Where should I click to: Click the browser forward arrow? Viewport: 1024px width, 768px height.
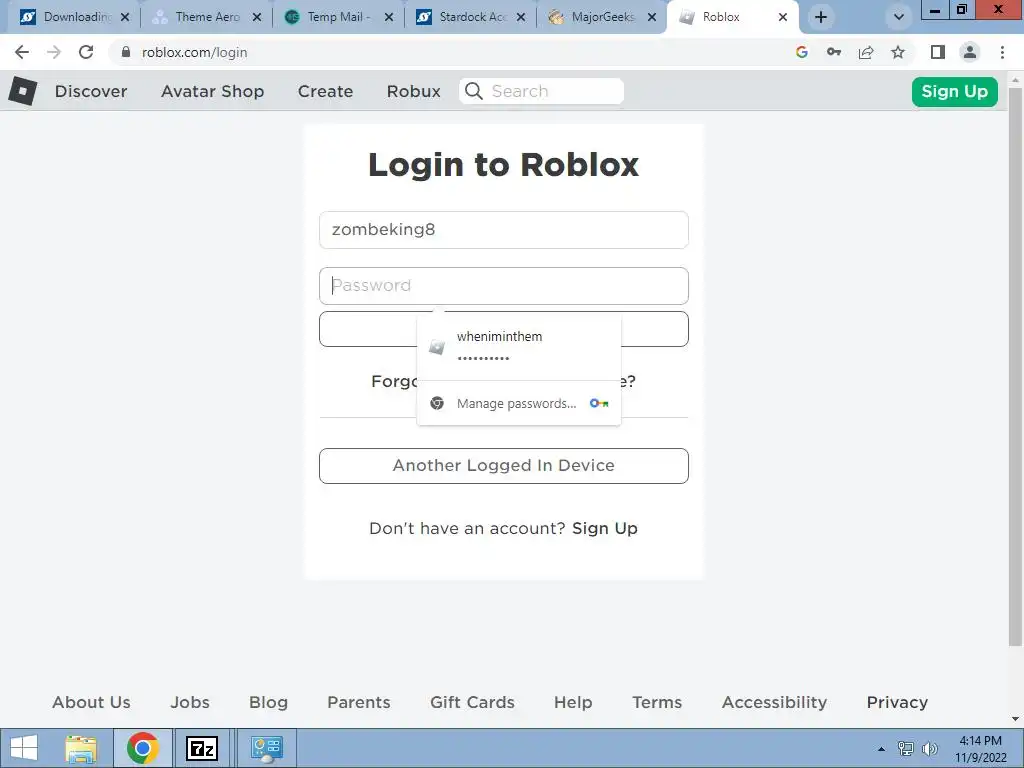[x=54, y=52]
